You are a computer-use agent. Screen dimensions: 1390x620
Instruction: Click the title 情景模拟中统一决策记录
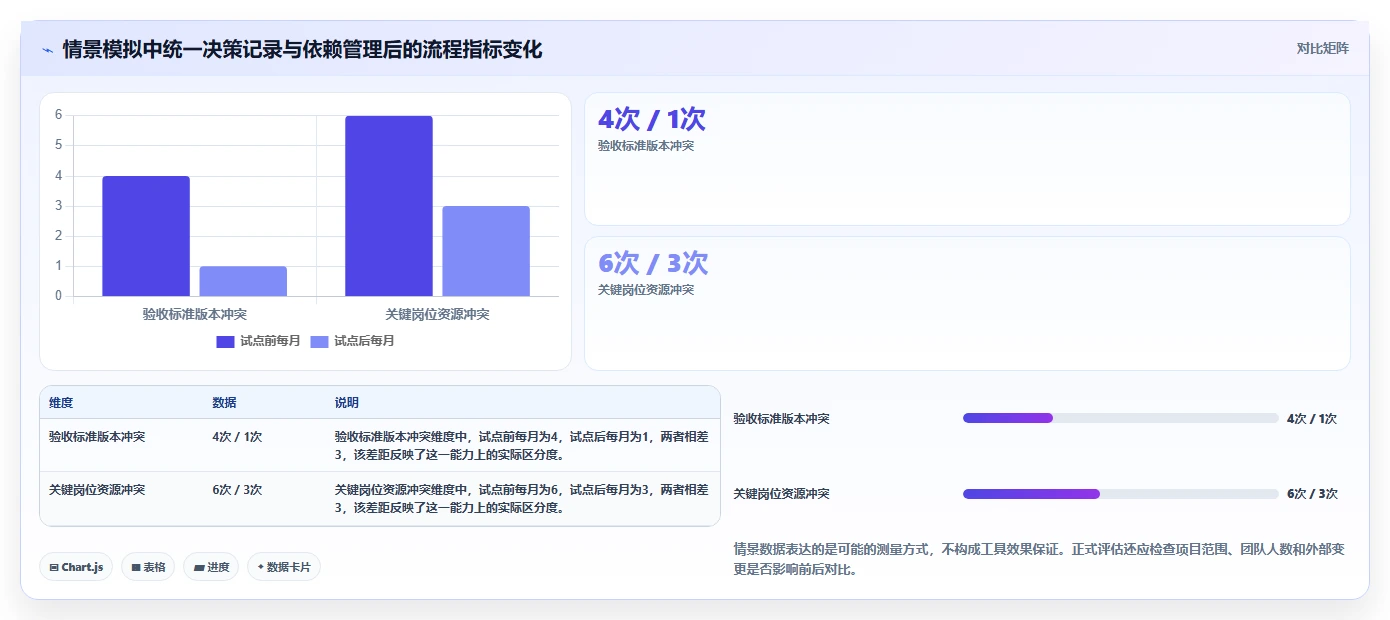[303, 49]
